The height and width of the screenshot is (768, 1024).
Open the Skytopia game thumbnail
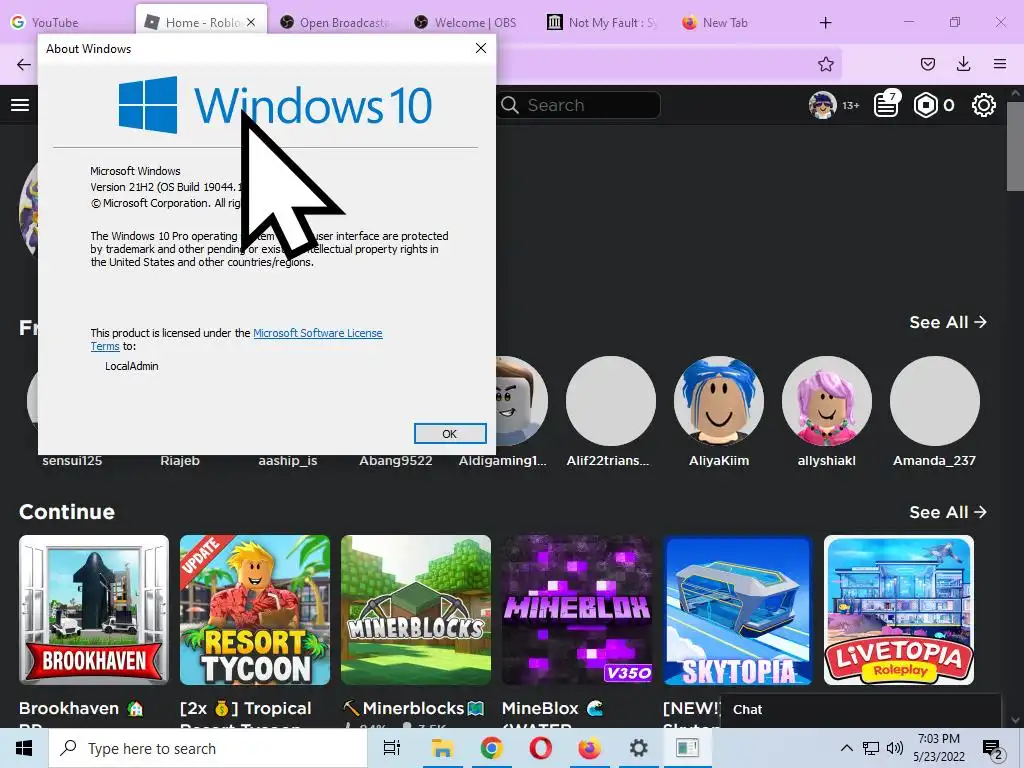coord(738,610)
